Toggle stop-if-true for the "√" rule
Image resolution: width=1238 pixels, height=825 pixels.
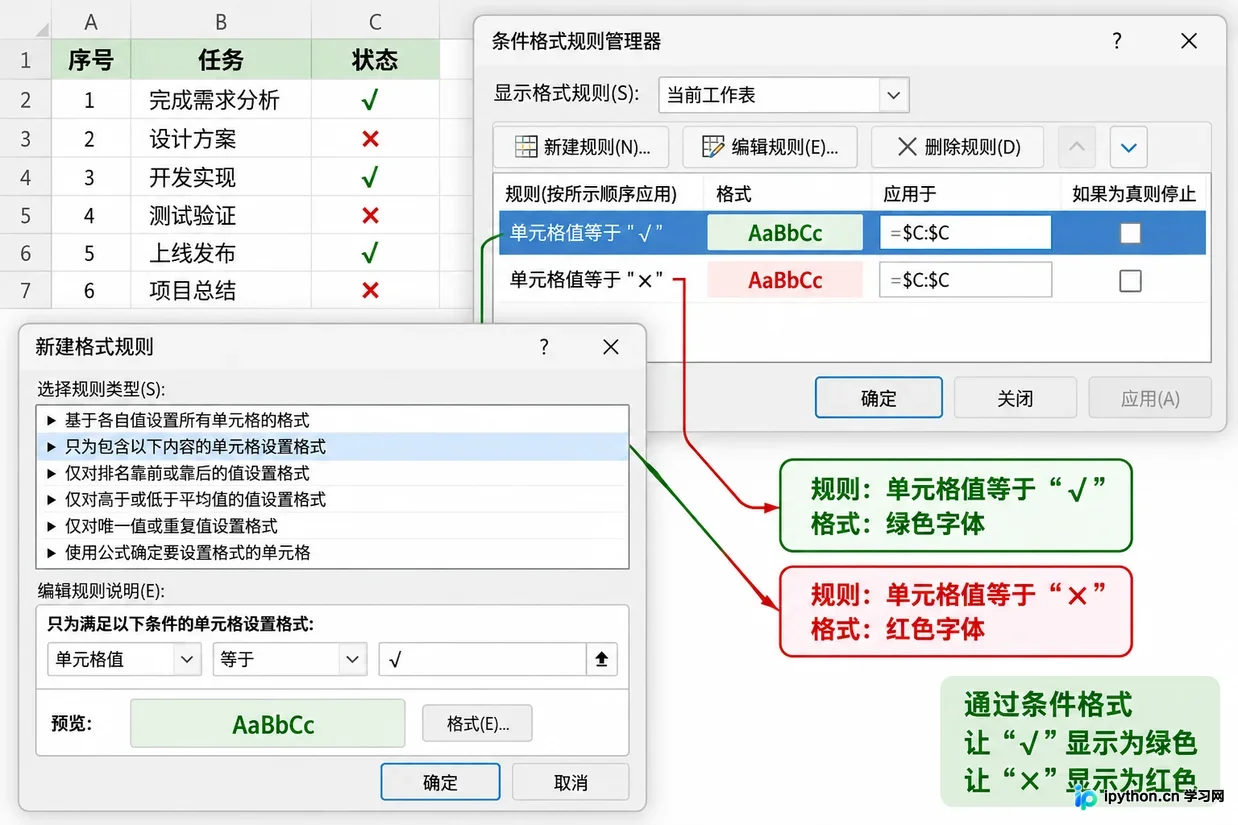coord(1130,233)
